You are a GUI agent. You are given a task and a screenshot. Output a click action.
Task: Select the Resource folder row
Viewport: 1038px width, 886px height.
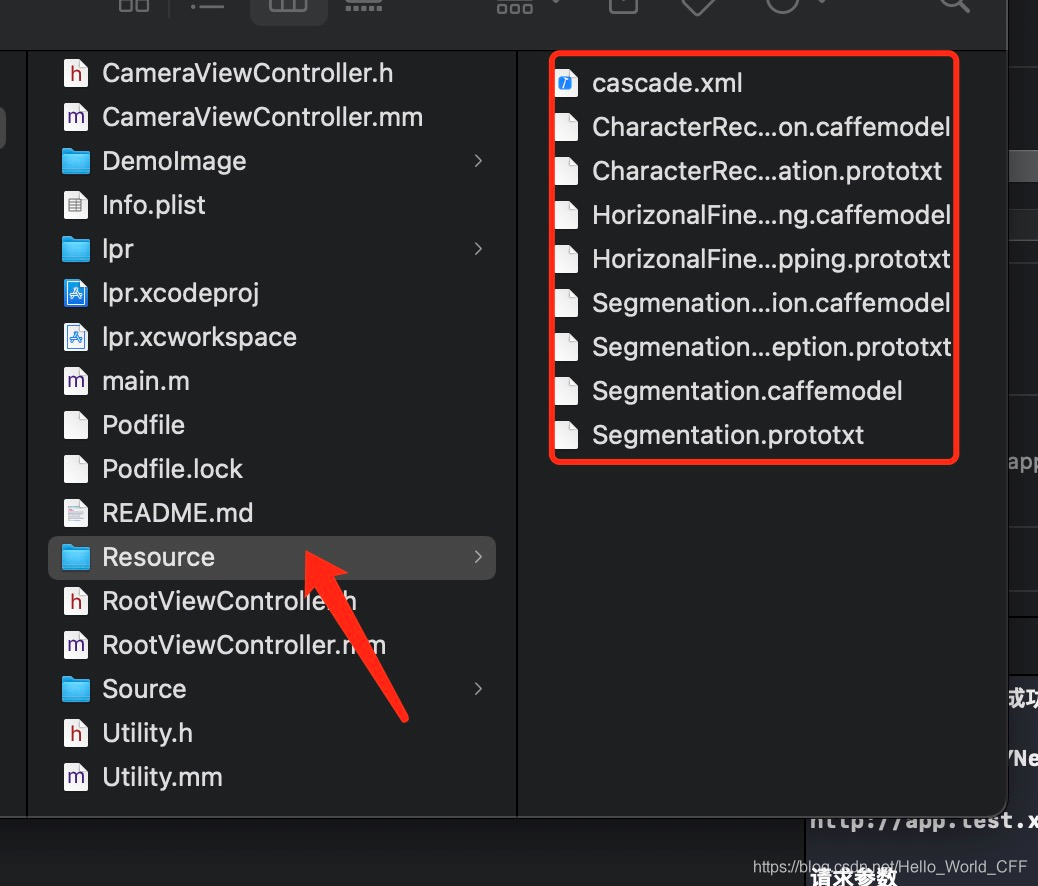click(272, 558)
